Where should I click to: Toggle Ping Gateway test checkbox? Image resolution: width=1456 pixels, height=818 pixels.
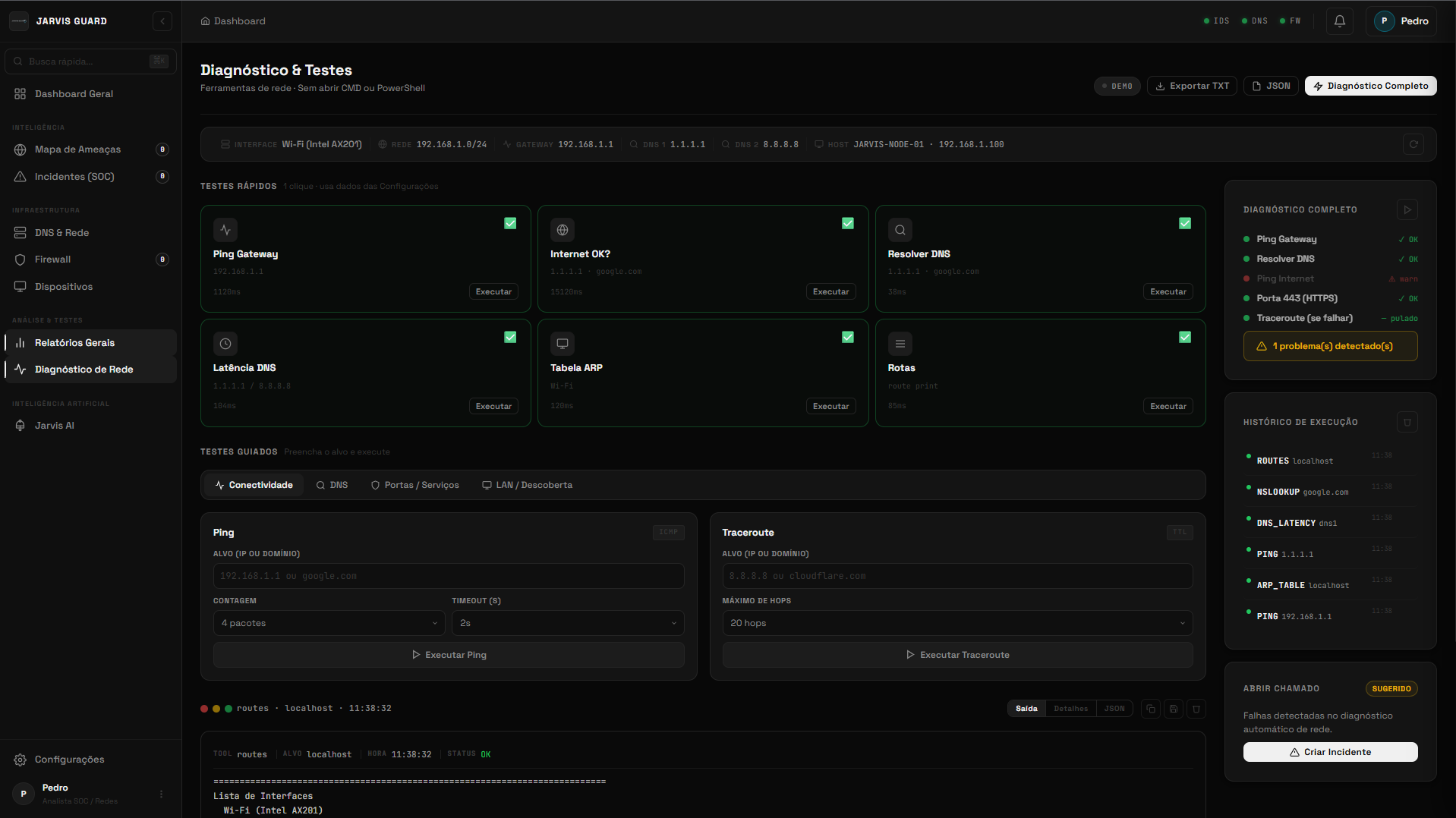(510, 223)
